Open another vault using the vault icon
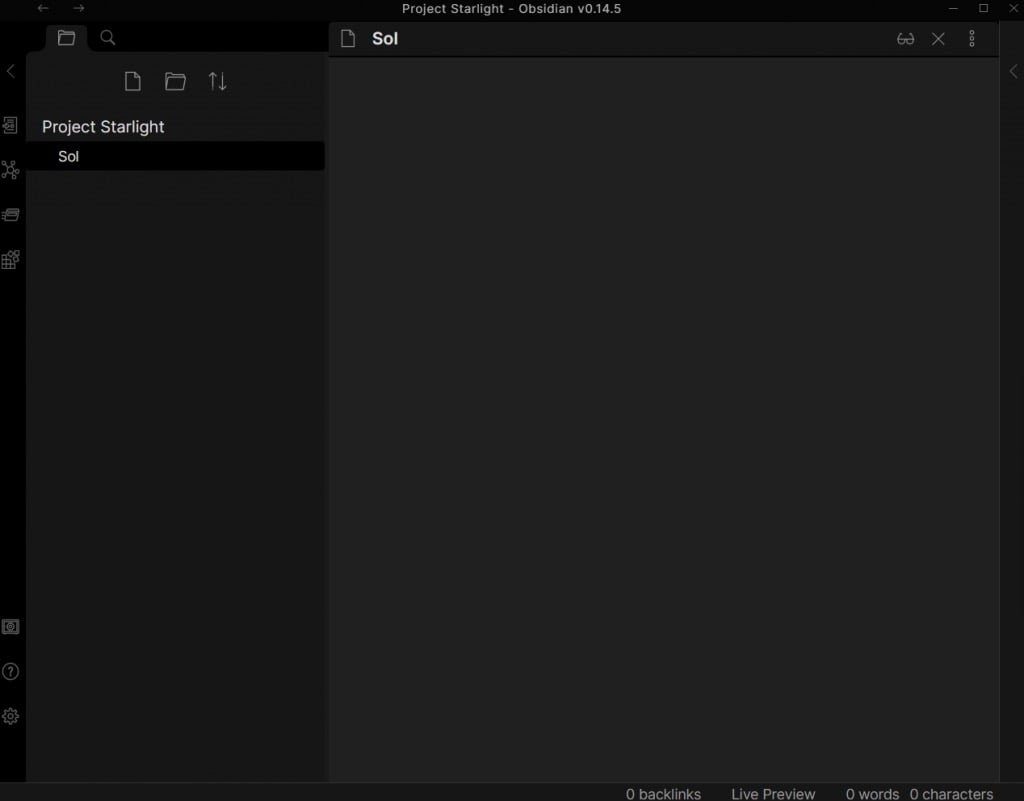This screenshot has height=801, width=1024. pos(10,627)
